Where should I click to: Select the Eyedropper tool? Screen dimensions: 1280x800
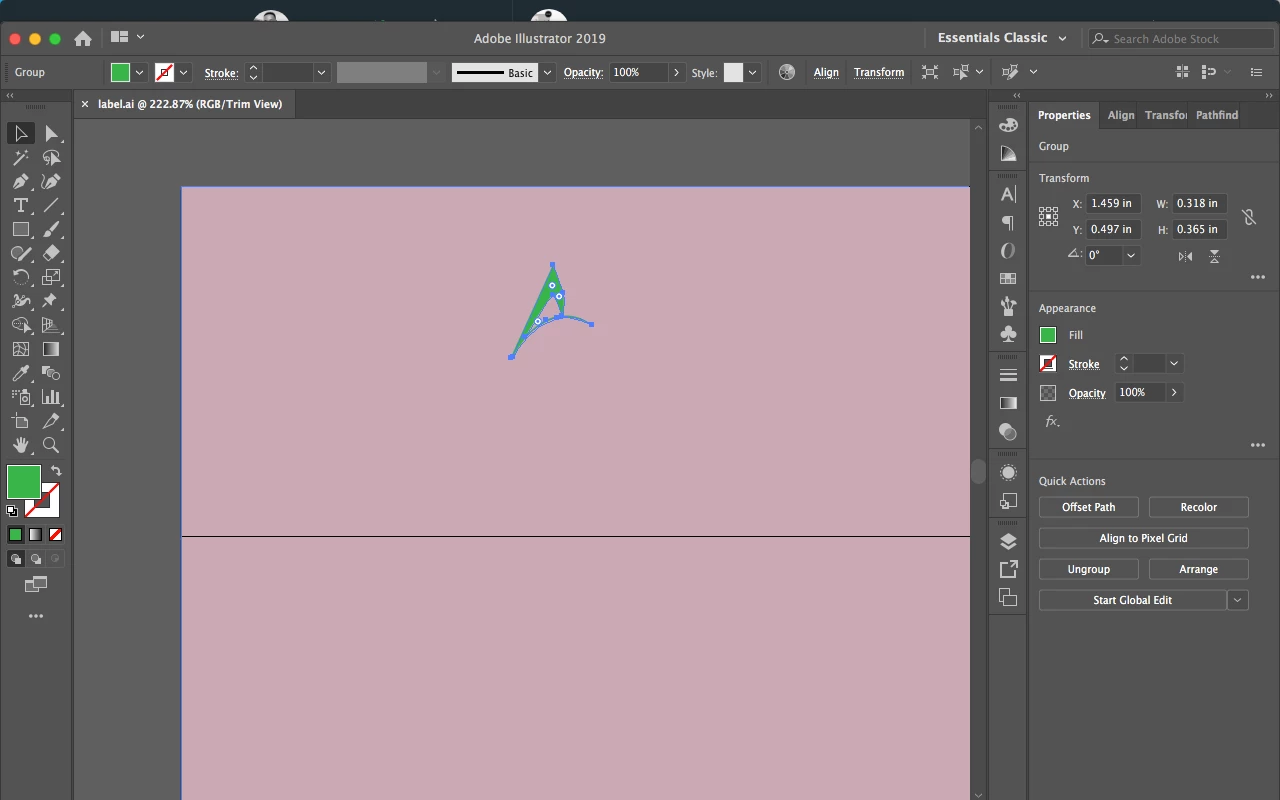(20, 373)
